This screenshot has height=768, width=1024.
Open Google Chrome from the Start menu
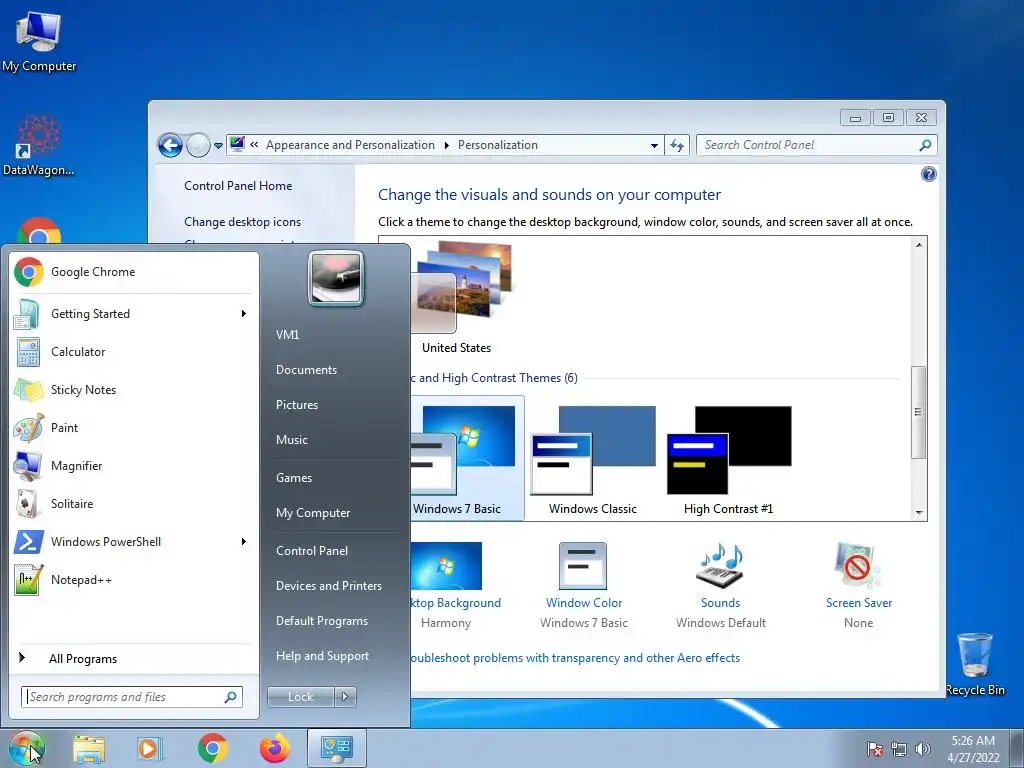(133, 272)
